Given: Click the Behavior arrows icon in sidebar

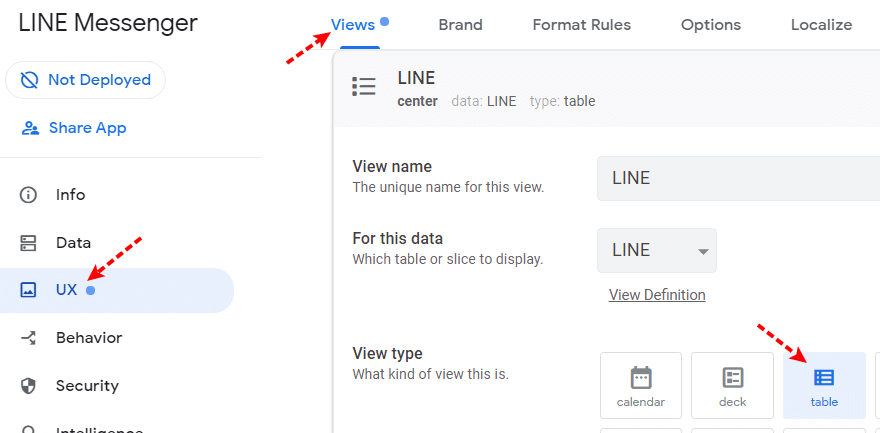Looking at the screenshot, I should 28,338.
